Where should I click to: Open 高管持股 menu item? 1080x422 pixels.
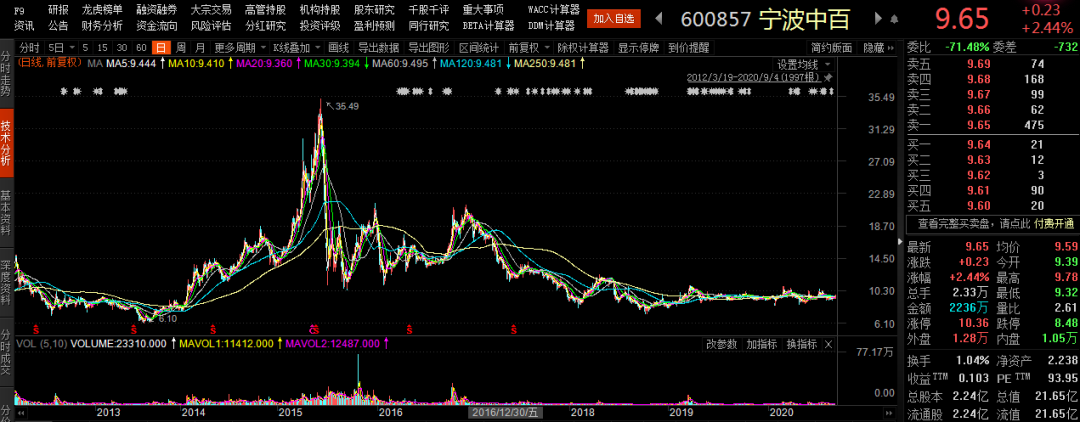pyautogui.click(x=265, y=10)
